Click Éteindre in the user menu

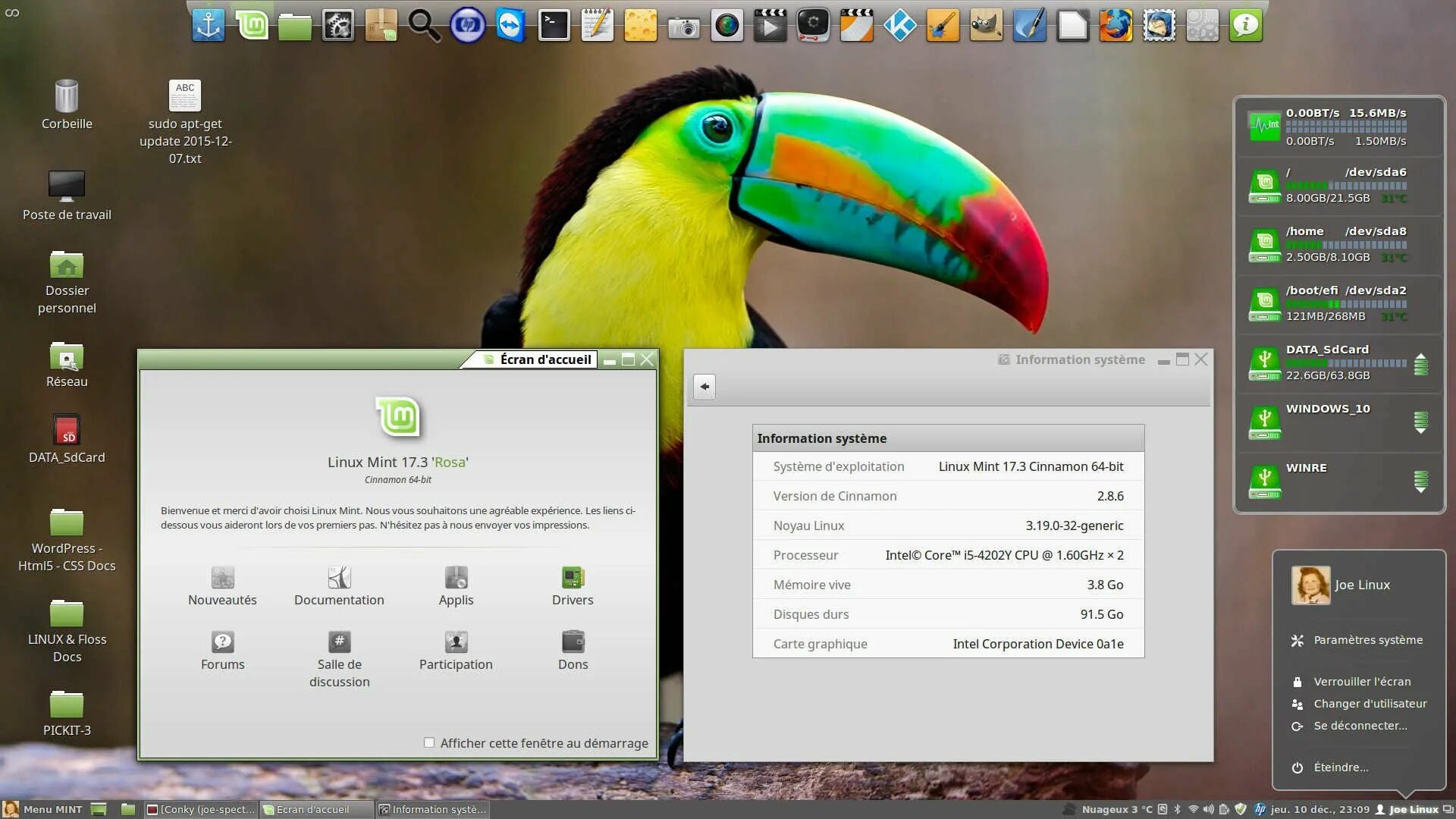(x=1340, y=767)
